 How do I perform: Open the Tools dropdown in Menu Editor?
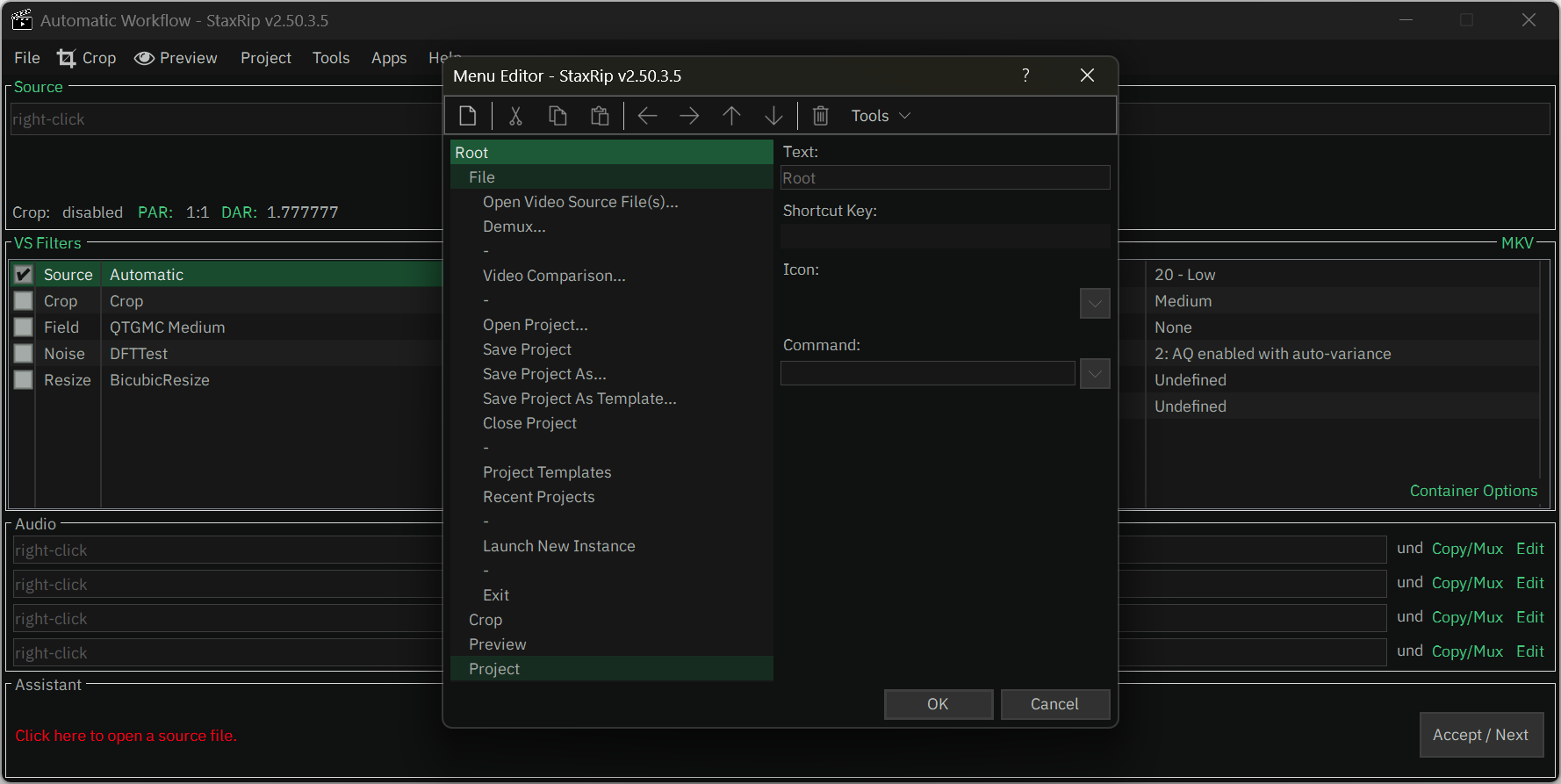pyautogui.click(x=881, y=116)
